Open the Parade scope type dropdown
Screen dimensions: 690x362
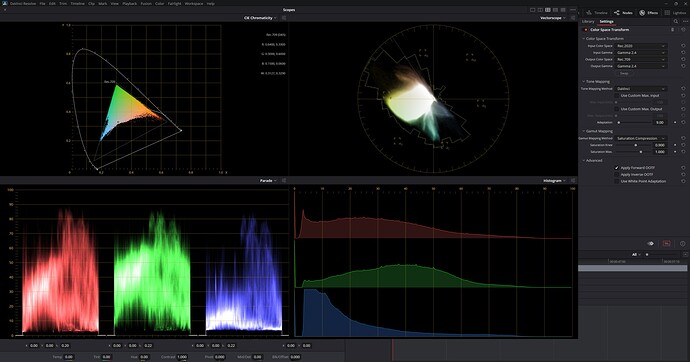268,180
